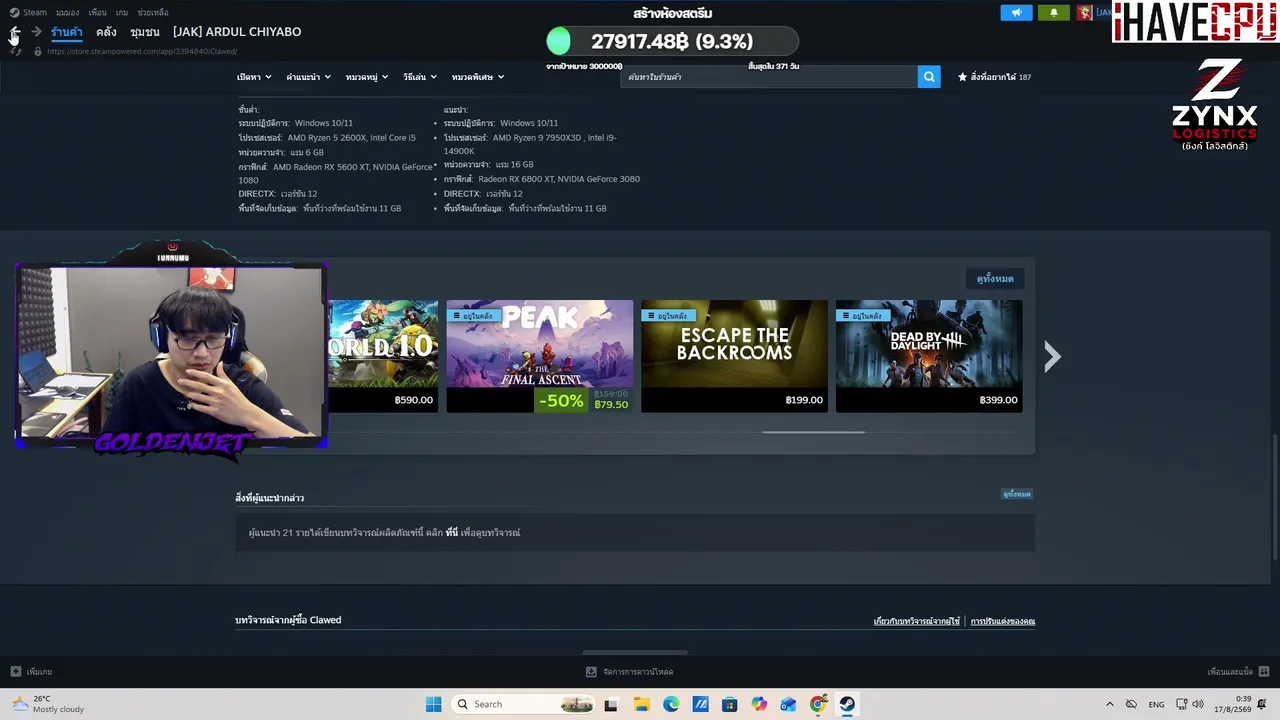This screenshot has width=1280, height=720.
Task: Open the ช่วยเหลือ (Help) menu
Action: 153,13
